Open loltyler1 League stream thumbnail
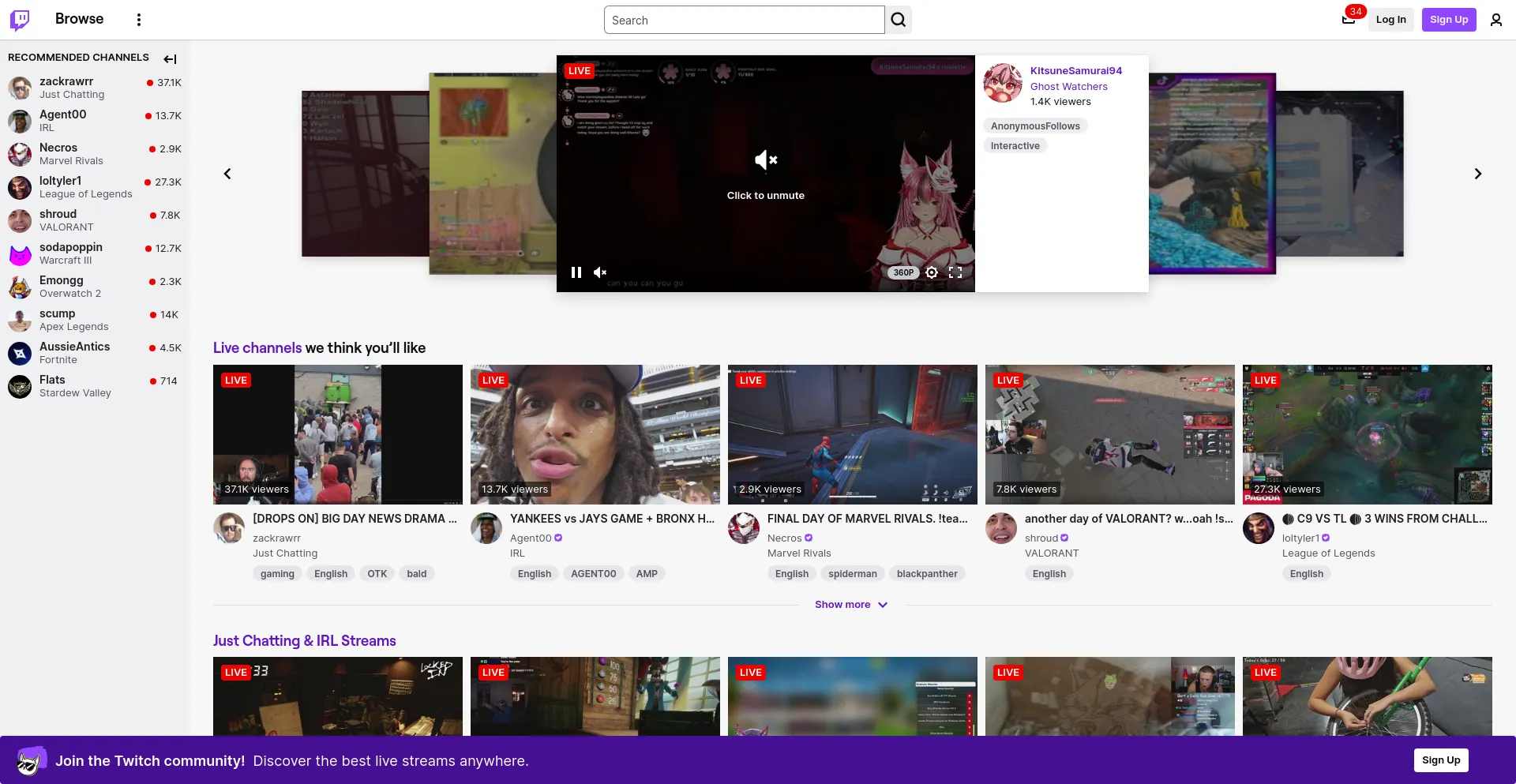Screen dimensions: 1516x784 pyautogui.click(x=1368, y=434)
